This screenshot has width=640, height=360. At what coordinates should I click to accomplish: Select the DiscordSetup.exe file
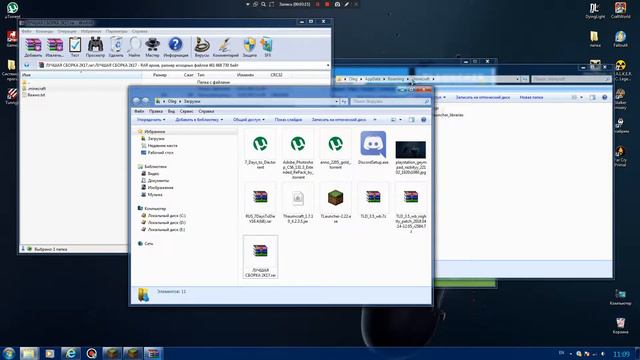point(373,148)
